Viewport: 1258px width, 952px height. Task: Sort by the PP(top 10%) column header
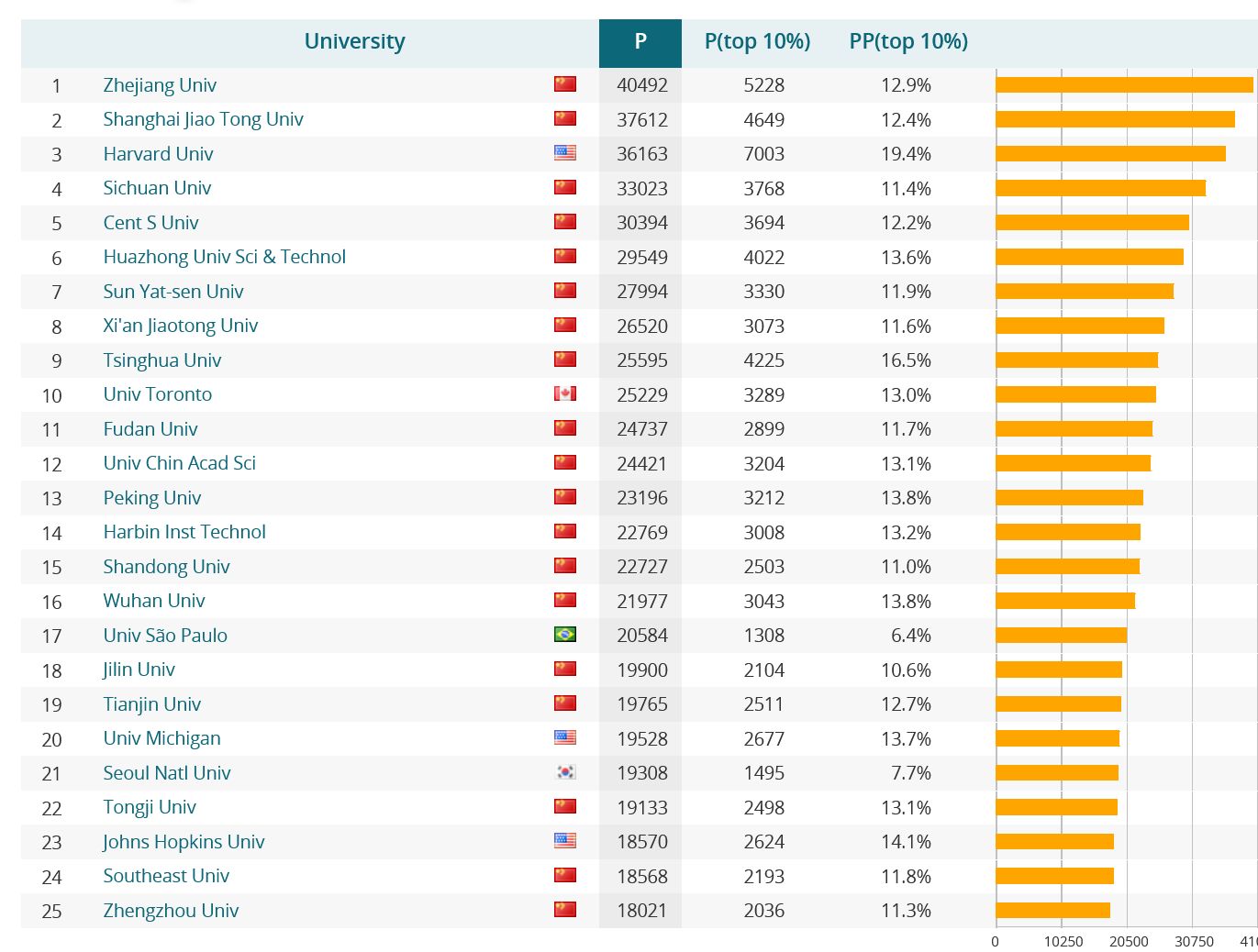tap(908, 41)
